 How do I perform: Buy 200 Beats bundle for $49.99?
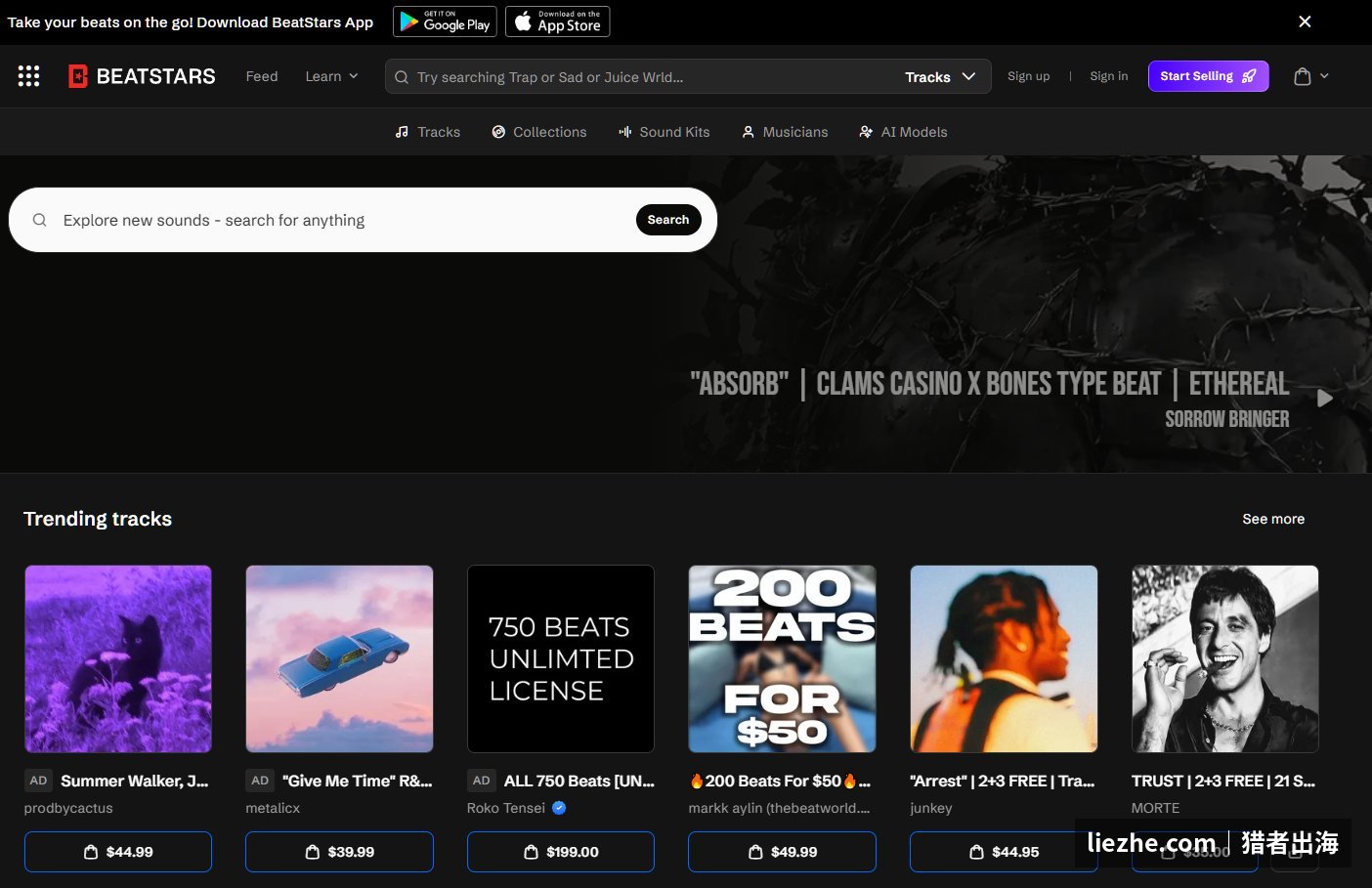pos(782,852)
